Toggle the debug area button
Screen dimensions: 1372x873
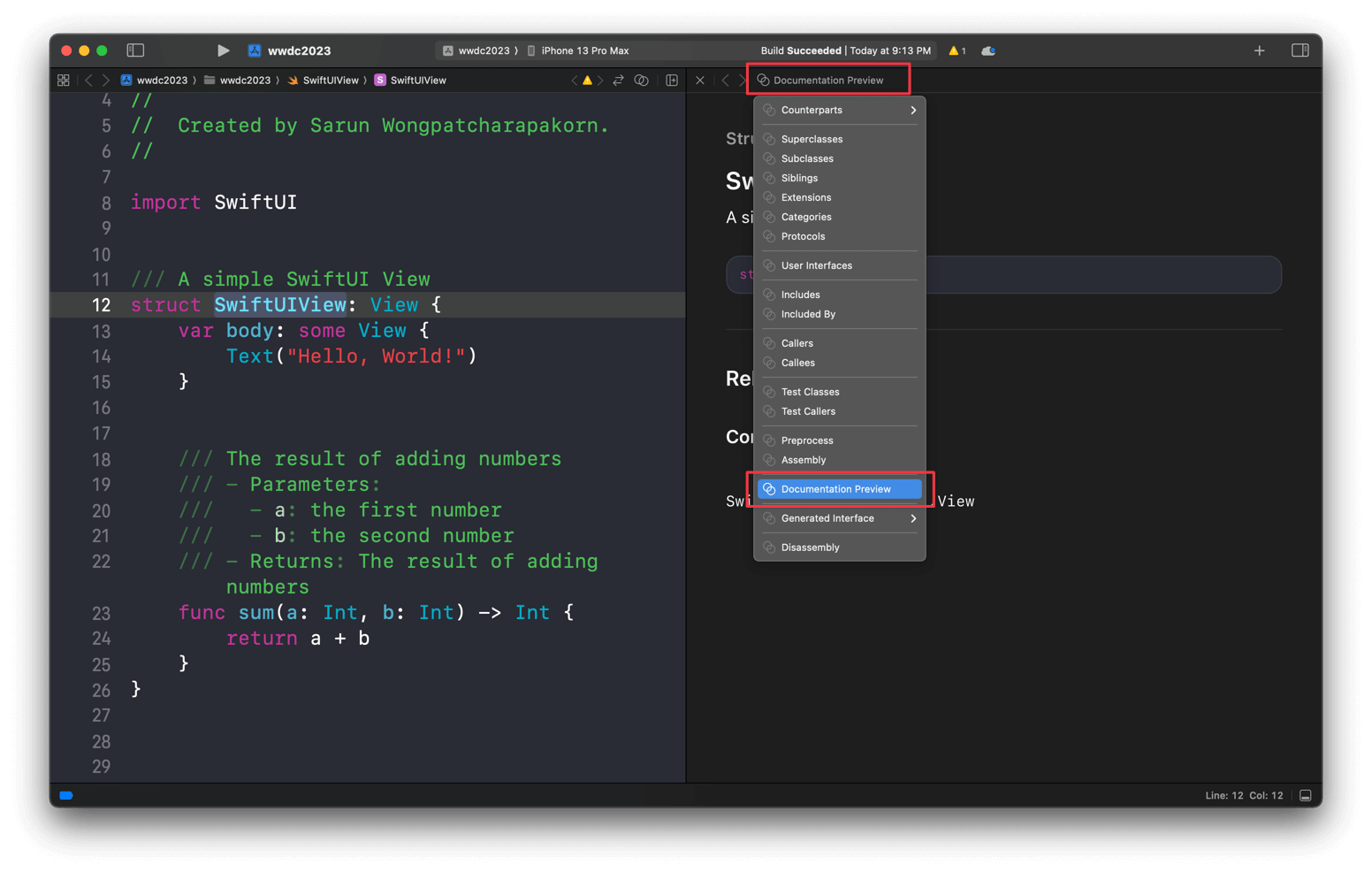point(1305,795)
